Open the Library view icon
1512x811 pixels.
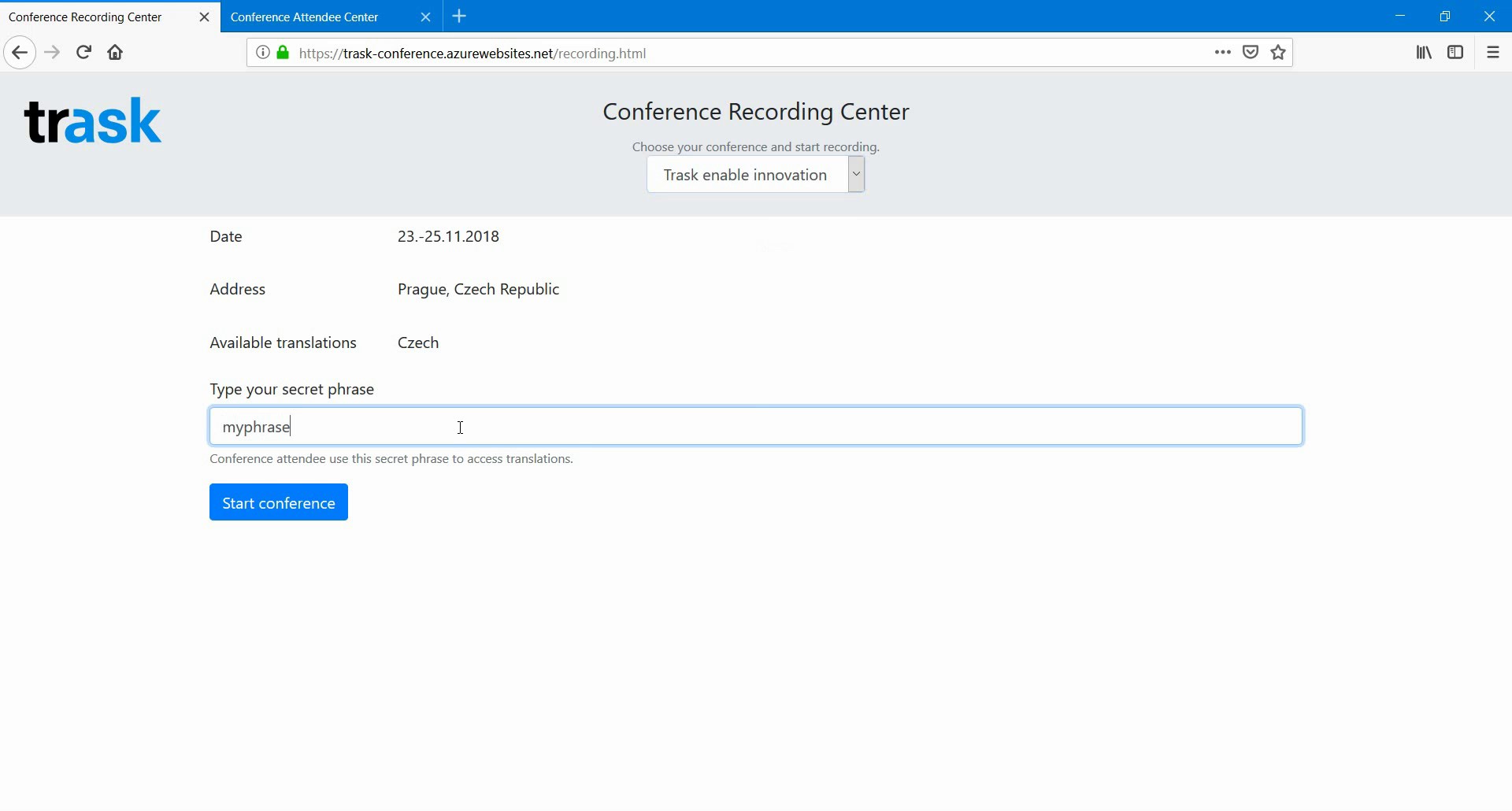tap(1425, 53)
